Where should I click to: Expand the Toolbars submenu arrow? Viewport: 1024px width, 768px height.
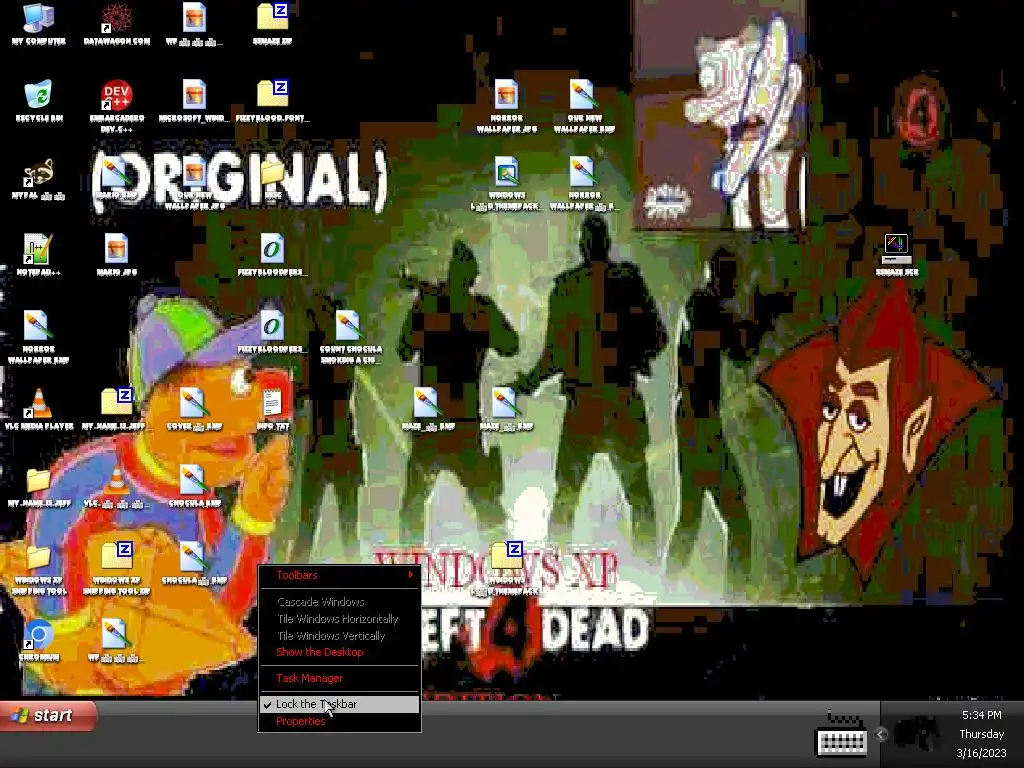point(410,575)
